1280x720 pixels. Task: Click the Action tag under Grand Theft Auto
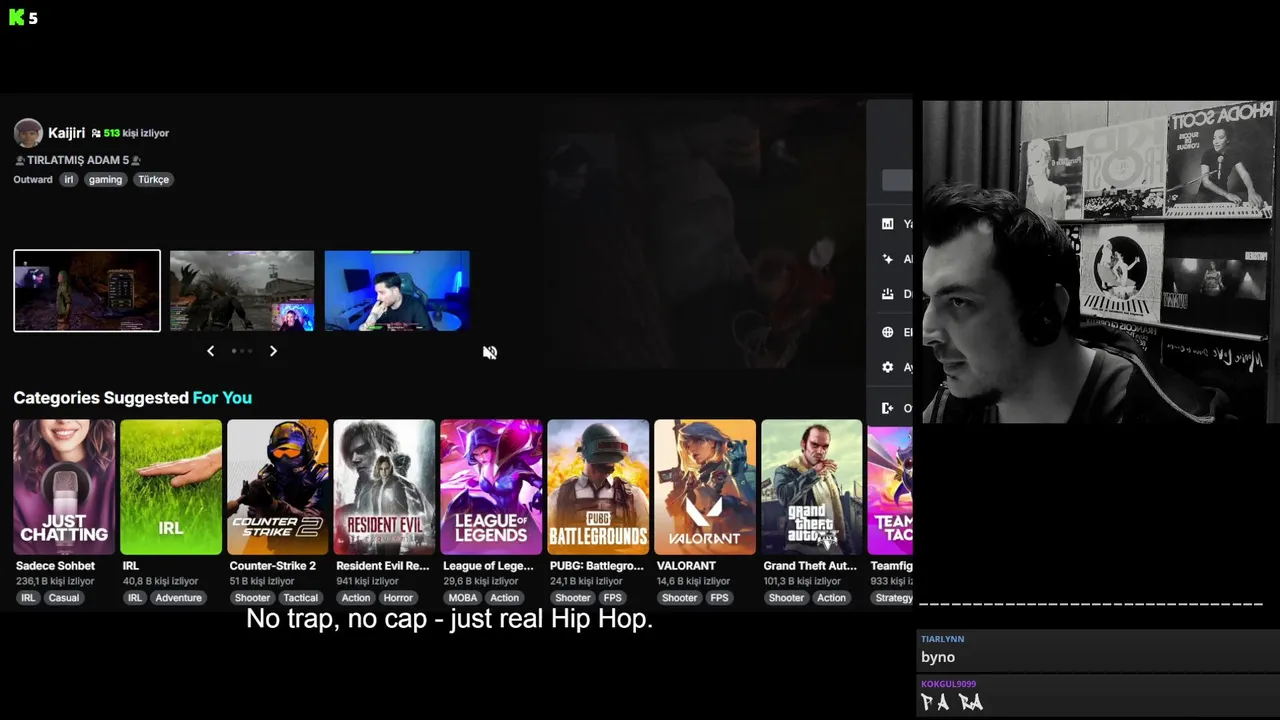831,598
